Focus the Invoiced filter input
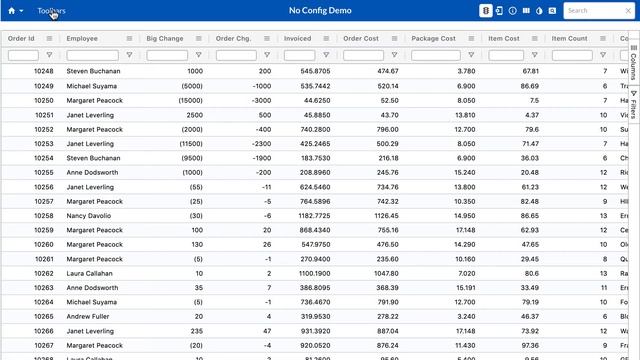Screen dimensions: 640x360 coord(300,55)
